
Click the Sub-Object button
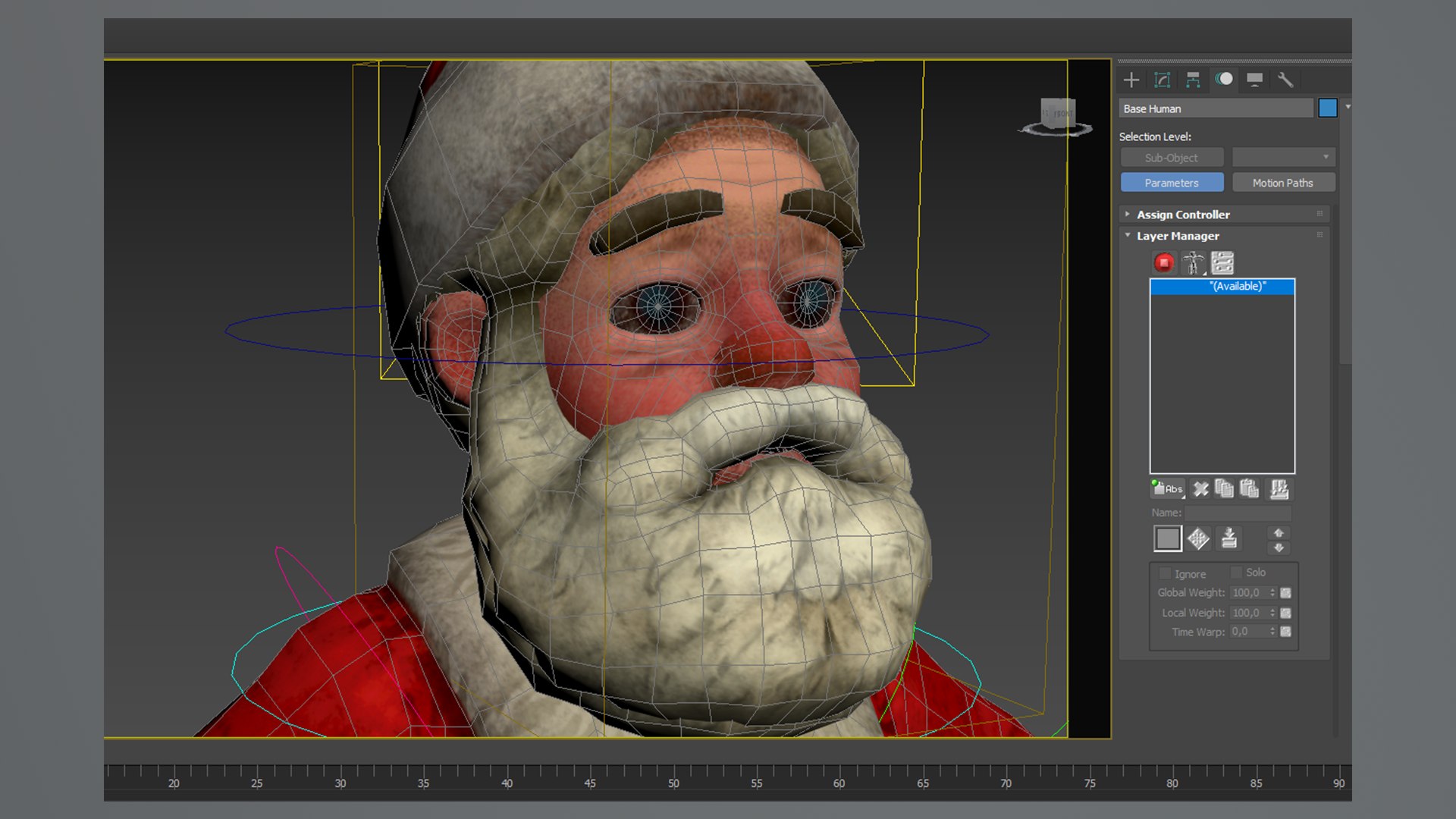(1172, 157)
